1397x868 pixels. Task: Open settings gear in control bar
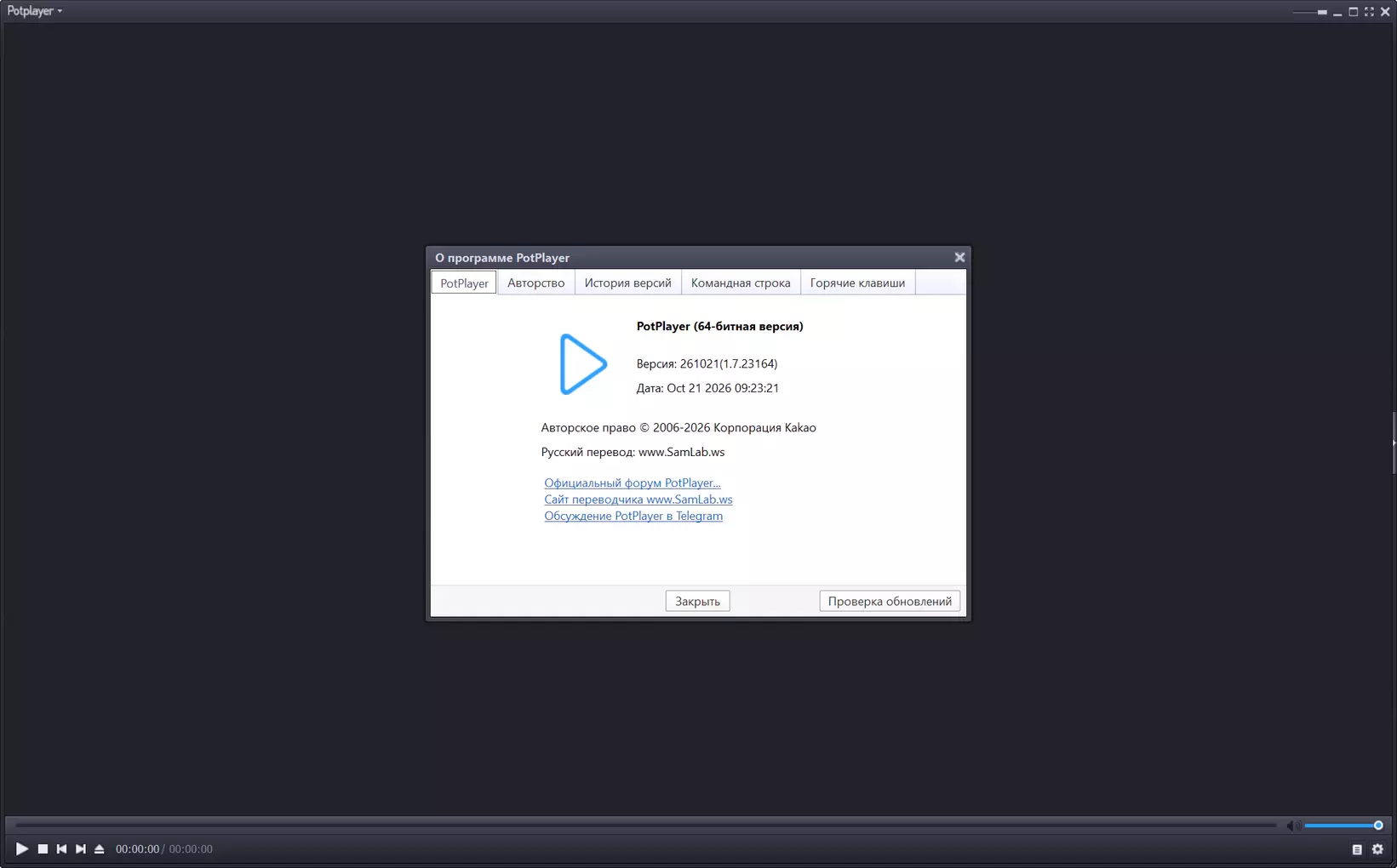tap(1377, 849)
